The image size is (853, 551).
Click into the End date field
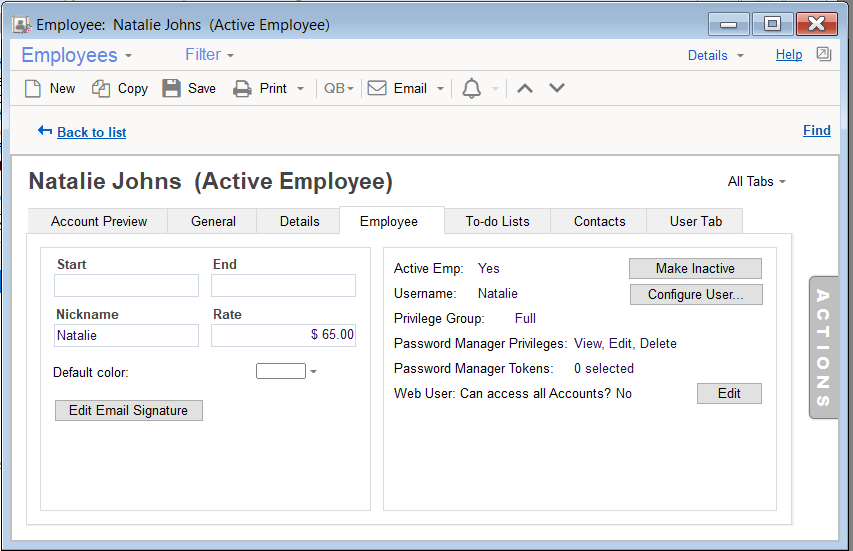click(x=283, y=286)
